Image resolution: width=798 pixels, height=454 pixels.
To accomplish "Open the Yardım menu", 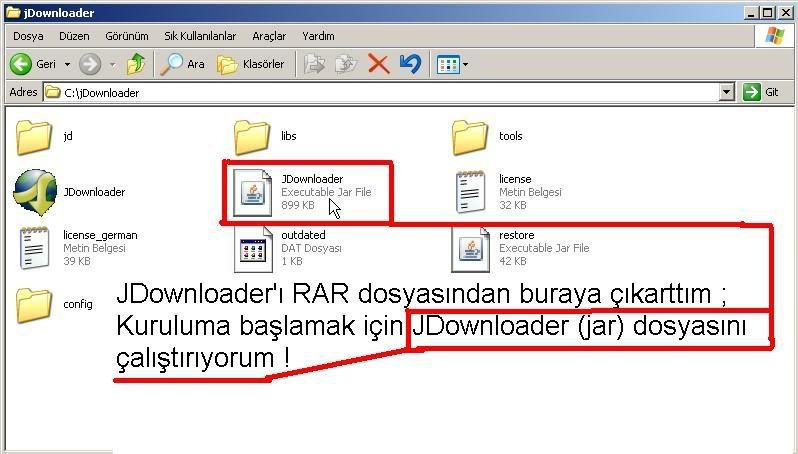I will (x=318, y=36).
